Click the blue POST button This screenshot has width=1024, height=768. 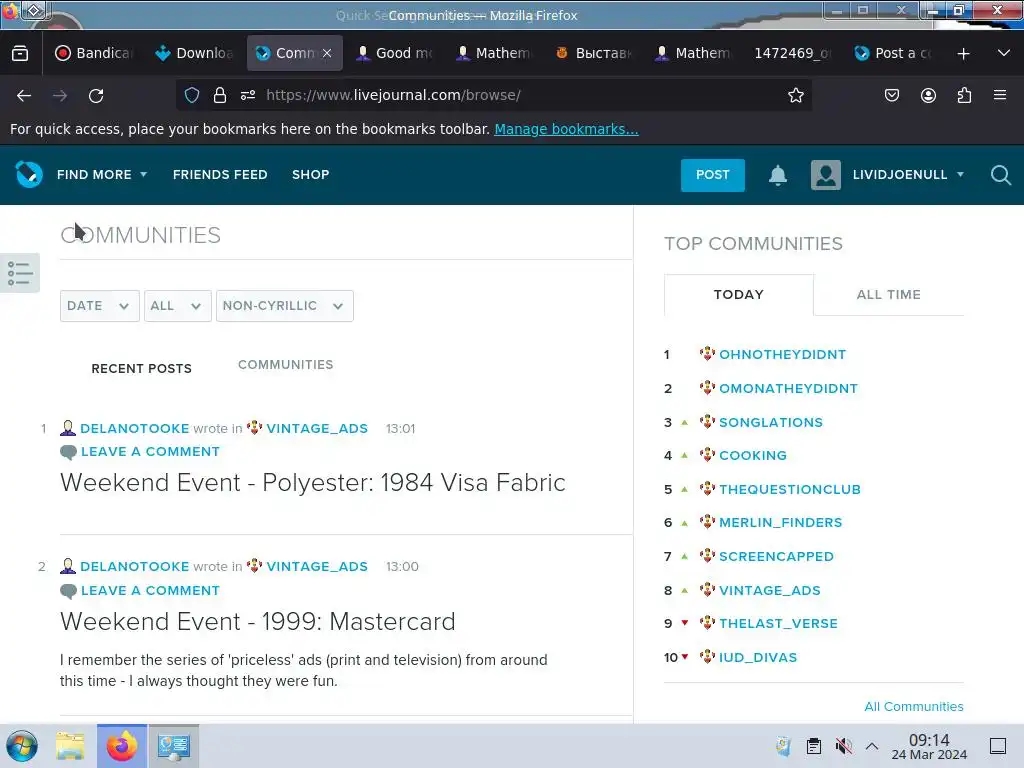[712, 175]
